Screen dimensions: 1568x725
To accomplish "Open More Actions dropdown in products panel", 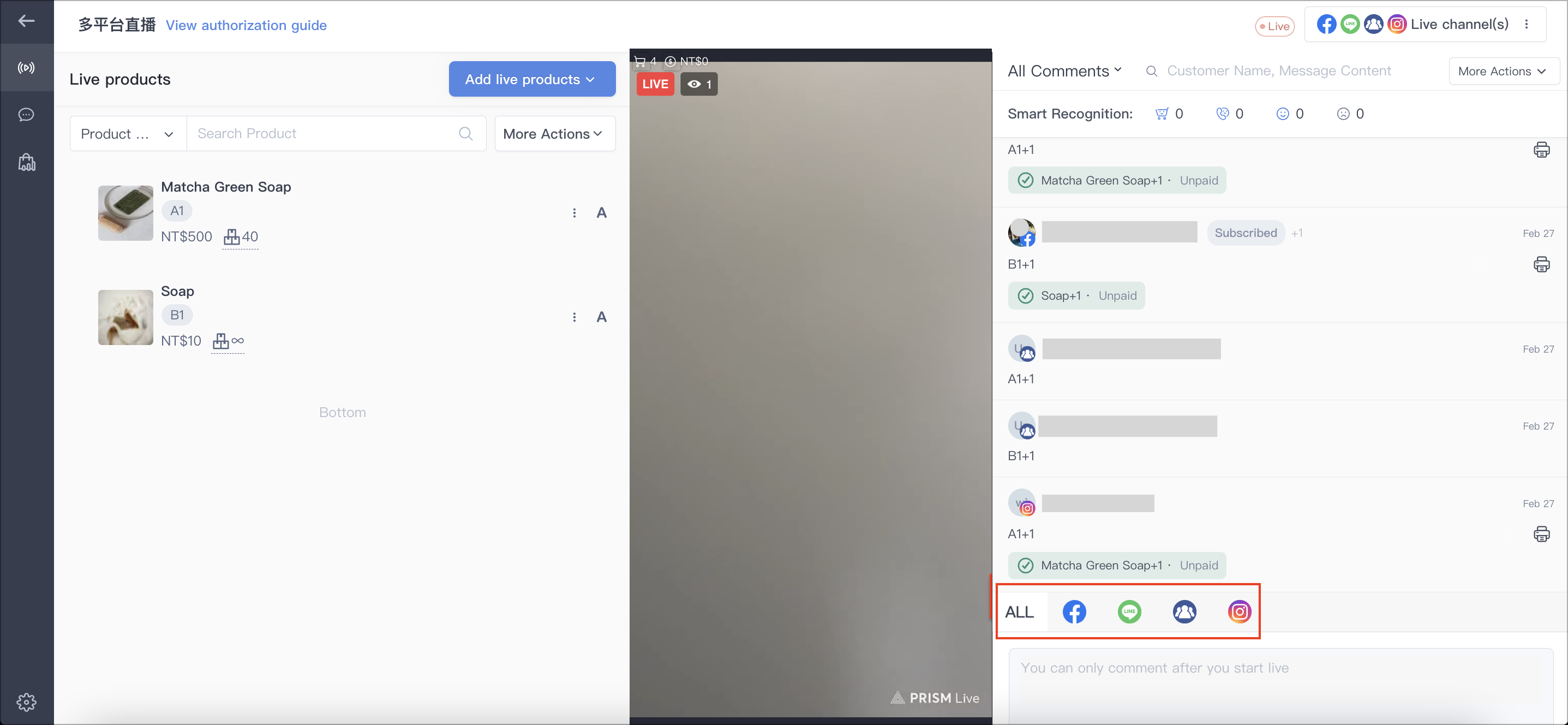I will pos(554,133).
